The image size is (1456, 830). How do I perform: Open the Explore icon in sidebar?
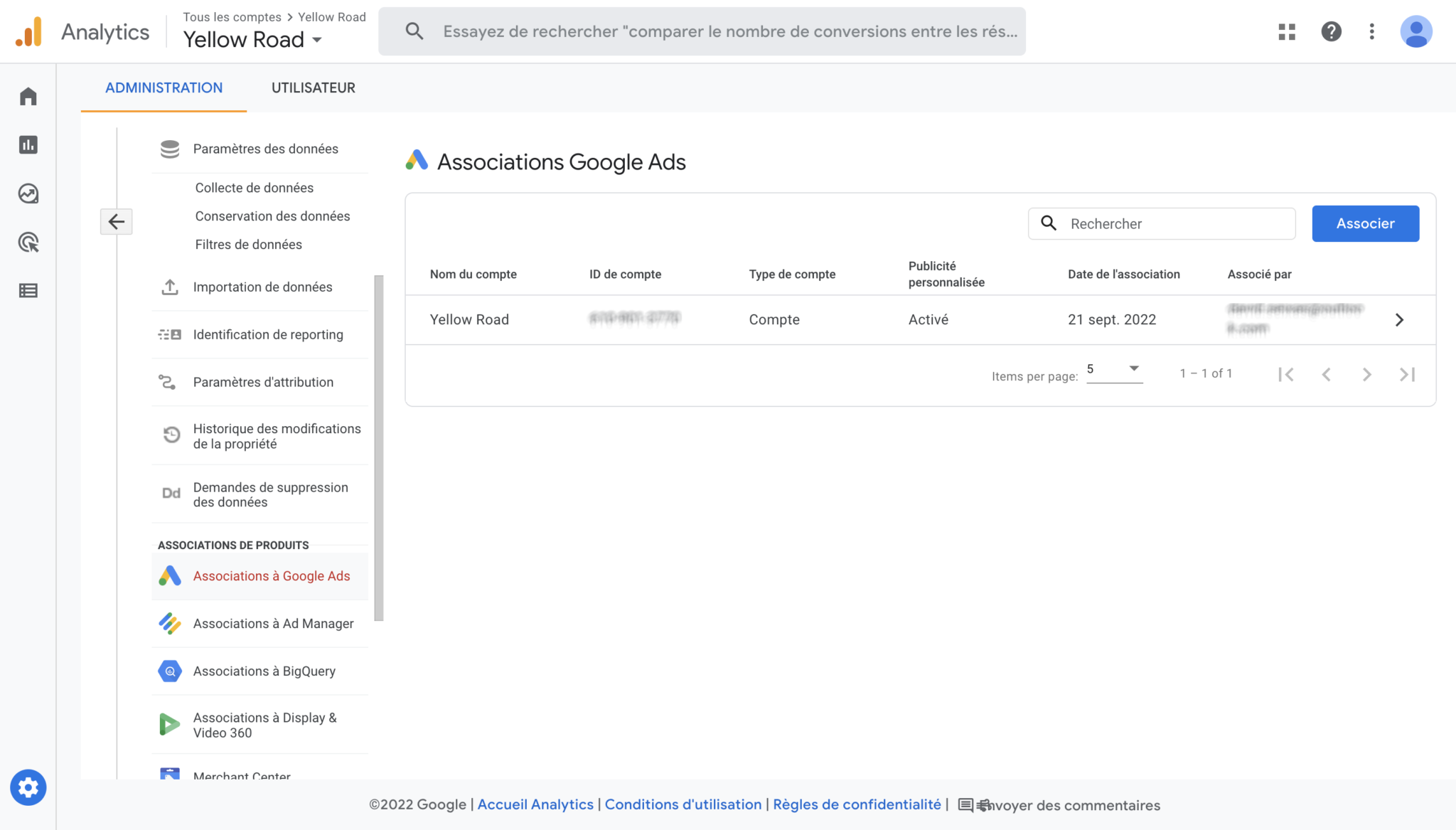[x=28, y=193]
